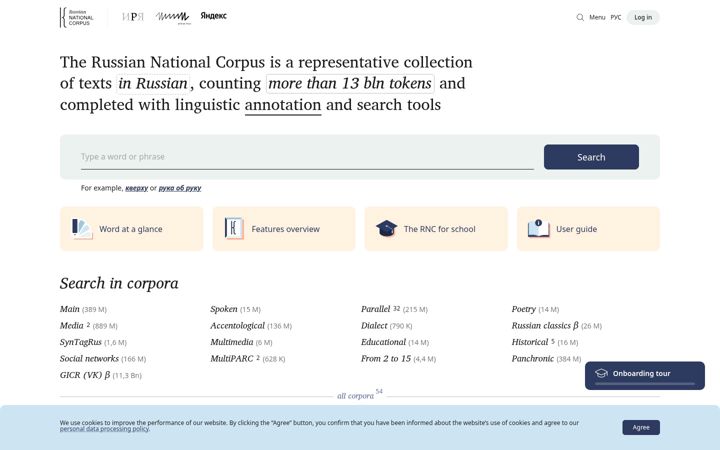720x450 pixels.
Task: Agree to the cookie notice
Action: (641, 428)
